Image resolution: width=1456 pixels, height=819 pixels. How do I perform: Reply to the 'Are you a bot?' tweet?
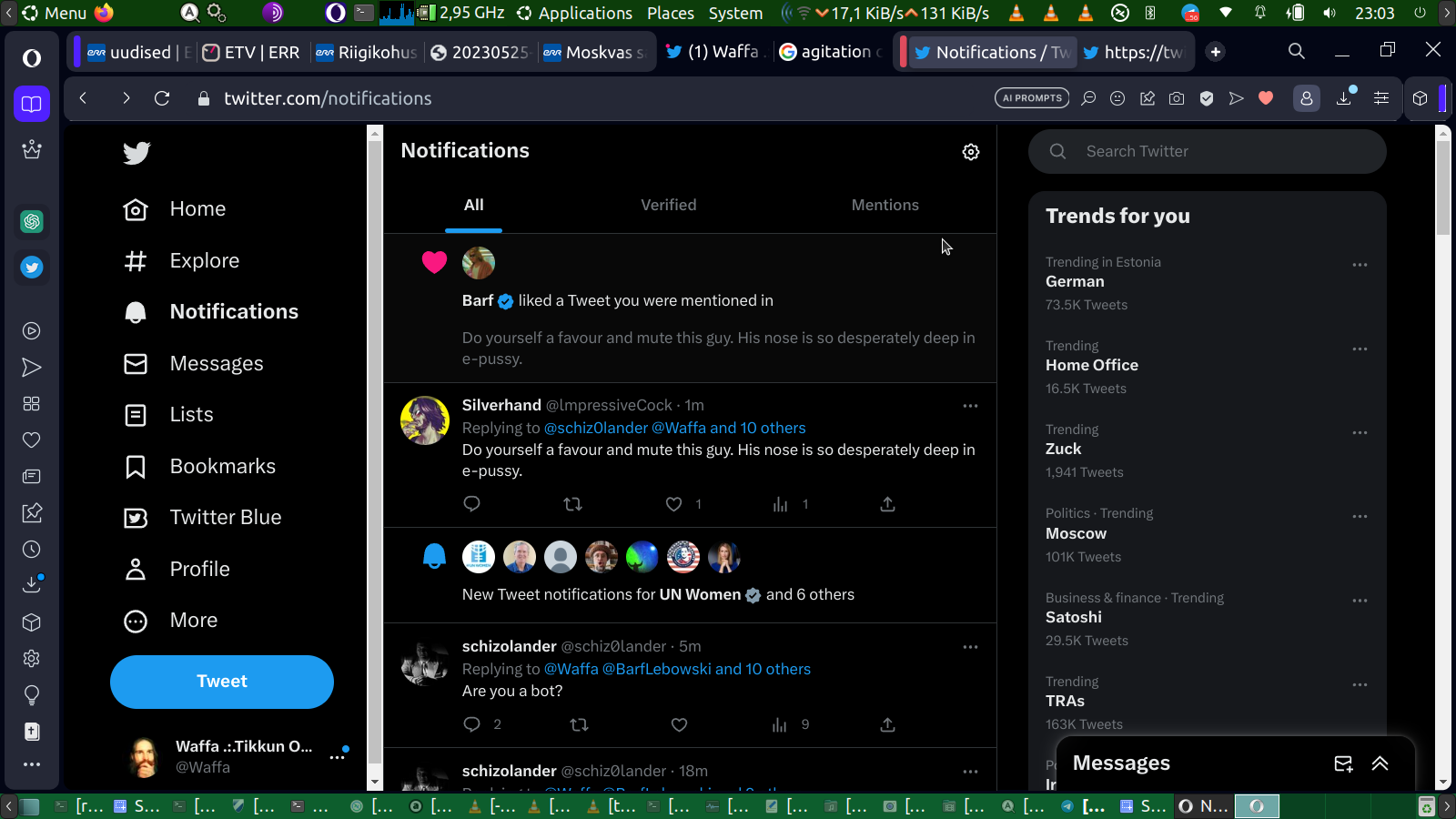[x=471, y=724]
